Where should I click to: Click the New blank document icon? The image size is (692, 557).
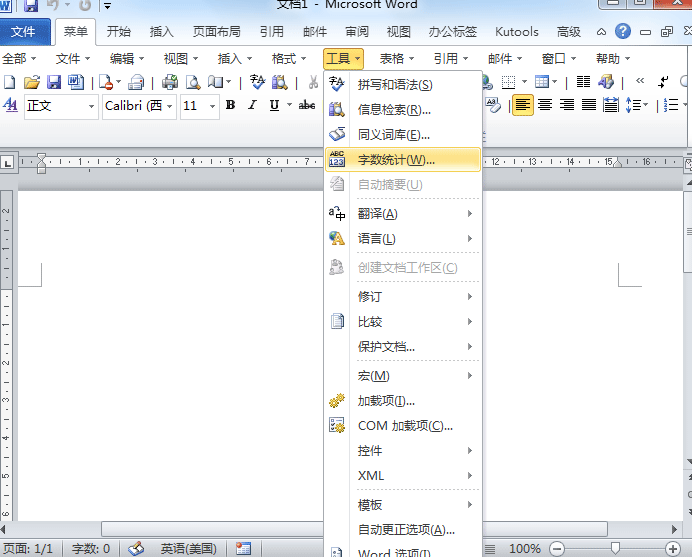(x=9, y=82)
